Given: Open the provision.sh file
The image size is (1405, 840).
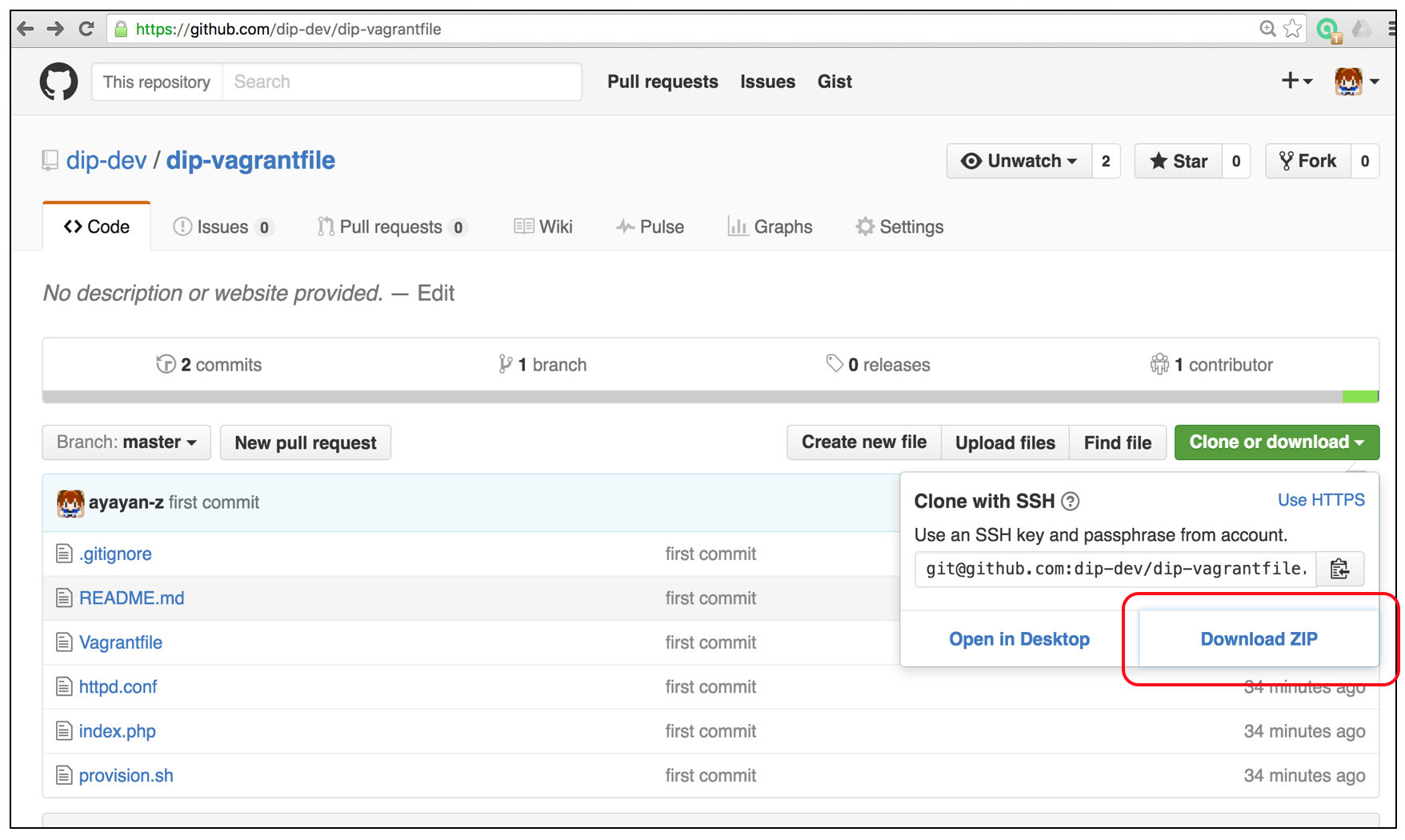Looking at the screenshot, I should 126,775.
